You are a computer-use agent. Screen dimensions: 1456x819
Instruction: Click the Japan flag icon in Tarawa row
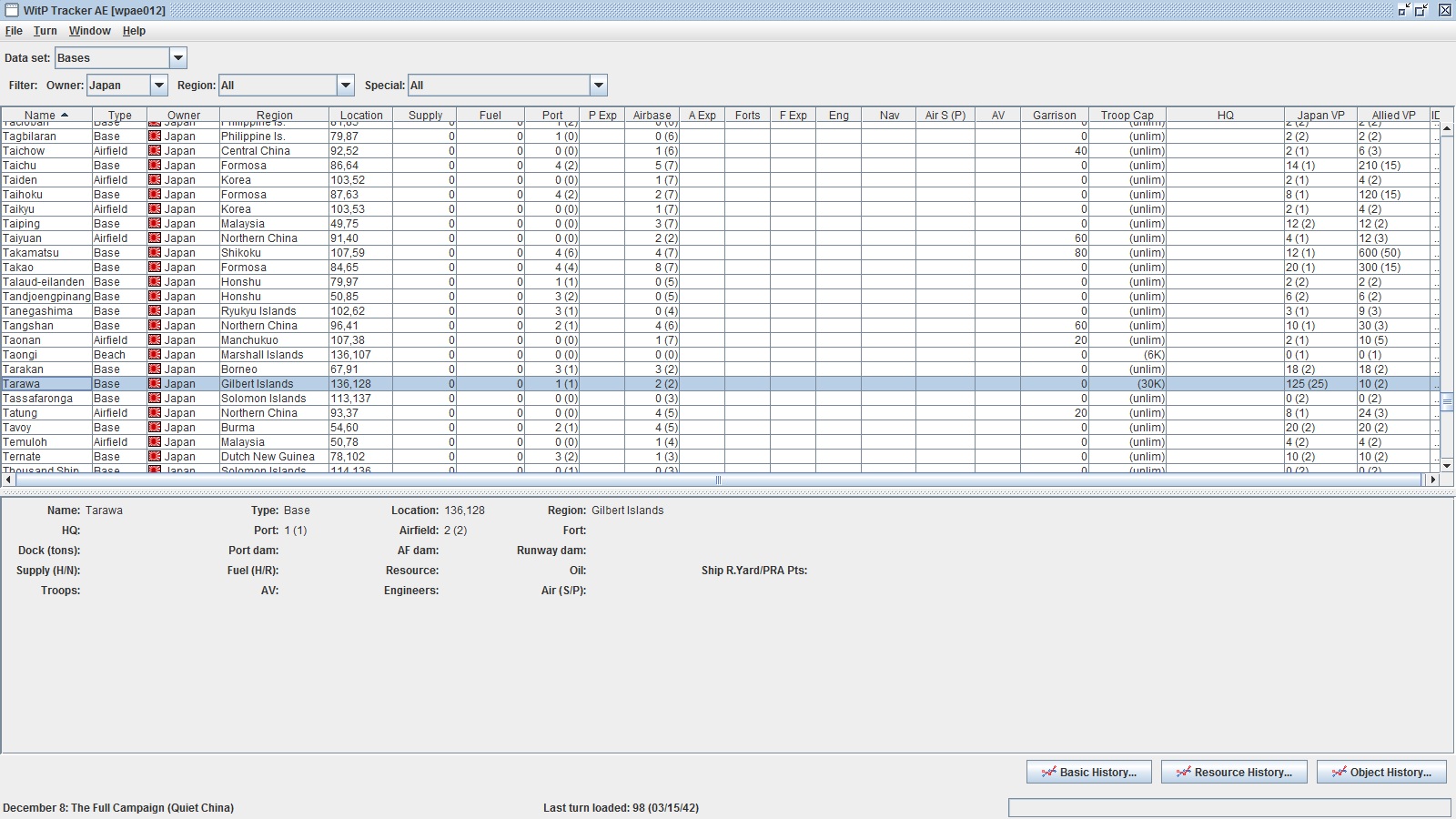(155, 384)
